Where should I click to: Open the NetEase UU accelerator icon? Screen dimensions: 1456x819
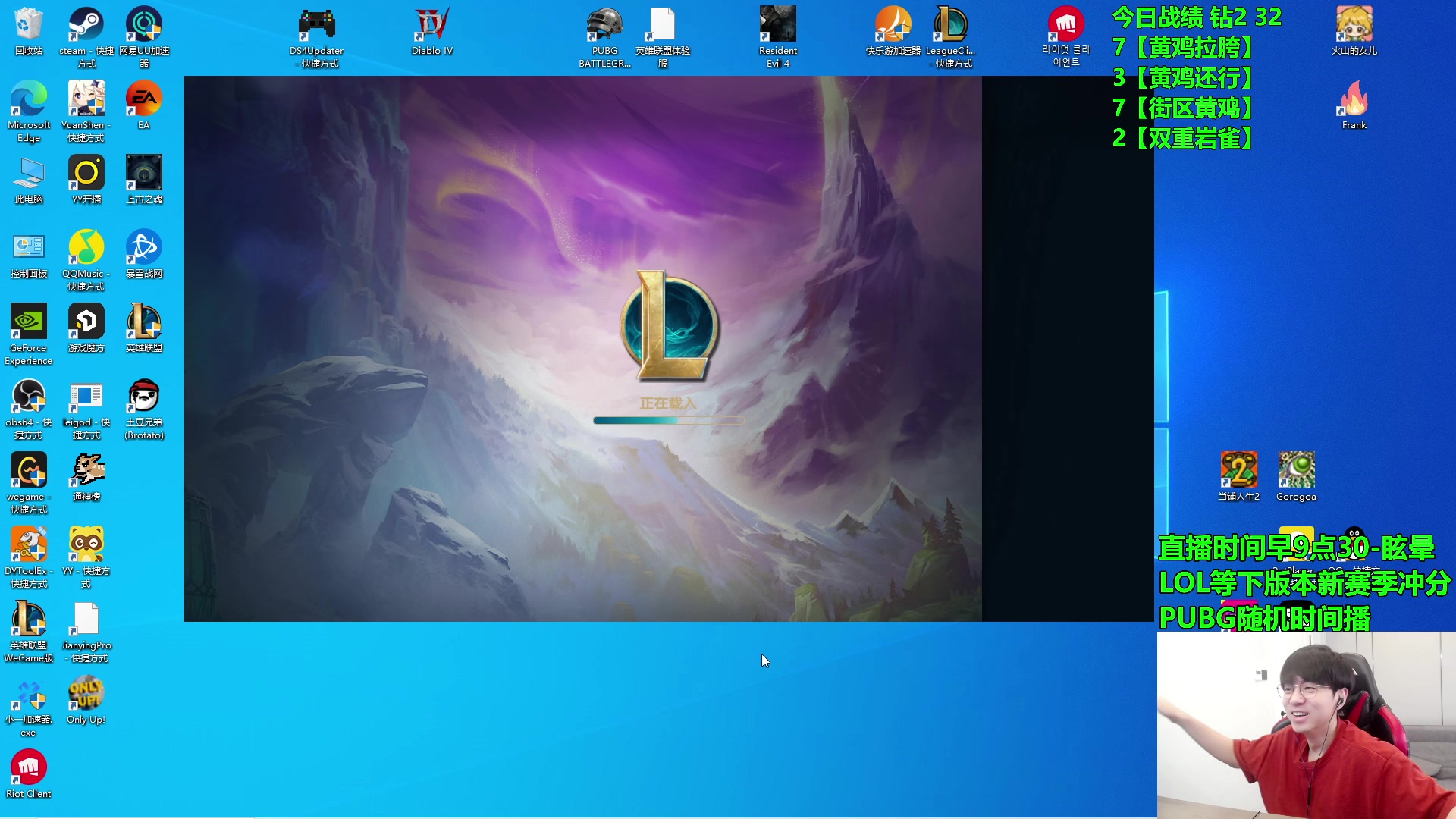click(x=144, y=36)
